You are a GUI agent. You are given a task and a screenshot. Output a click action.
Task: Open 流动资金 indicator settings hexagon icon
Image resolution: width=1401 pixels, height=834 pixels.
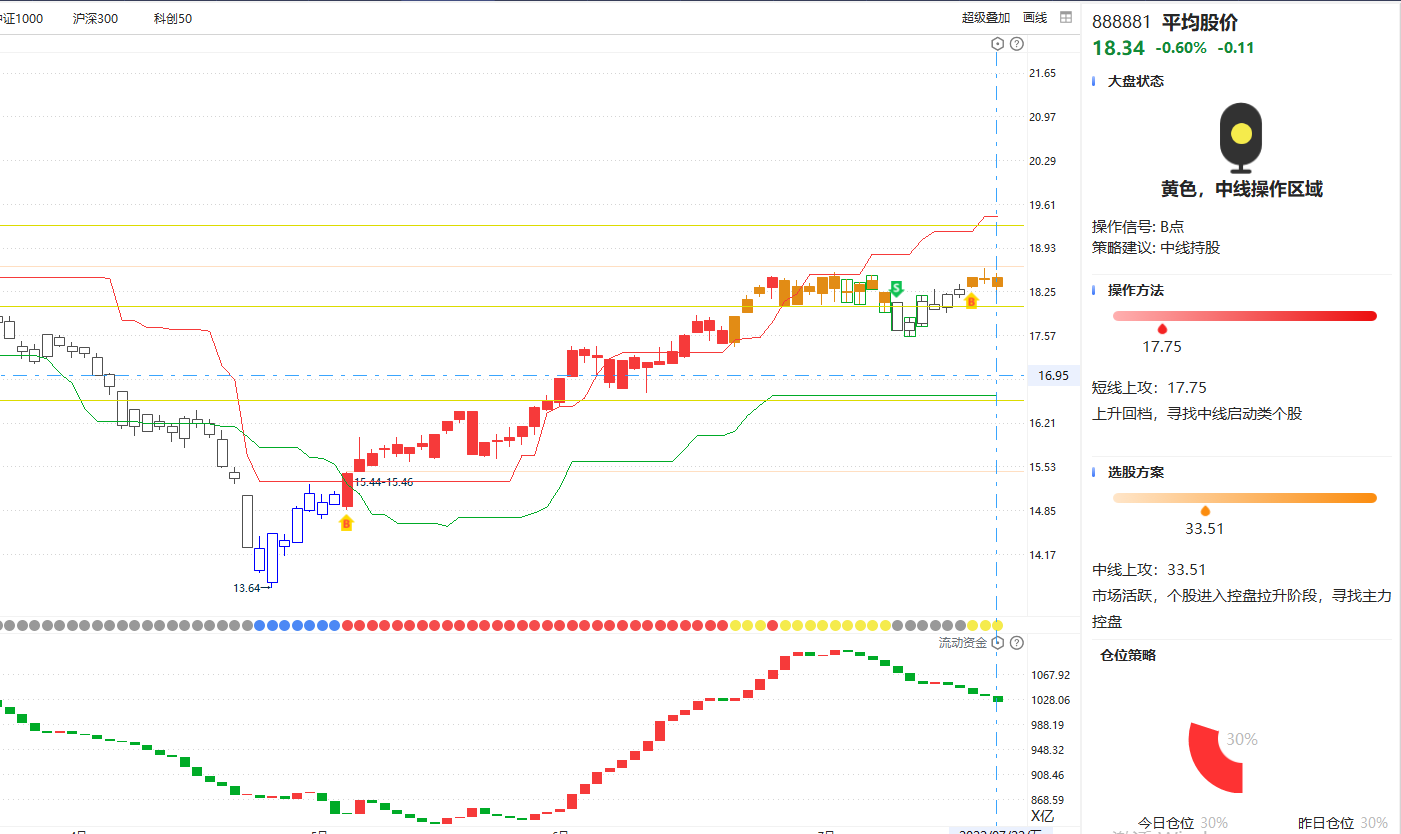tap(997, 642)
